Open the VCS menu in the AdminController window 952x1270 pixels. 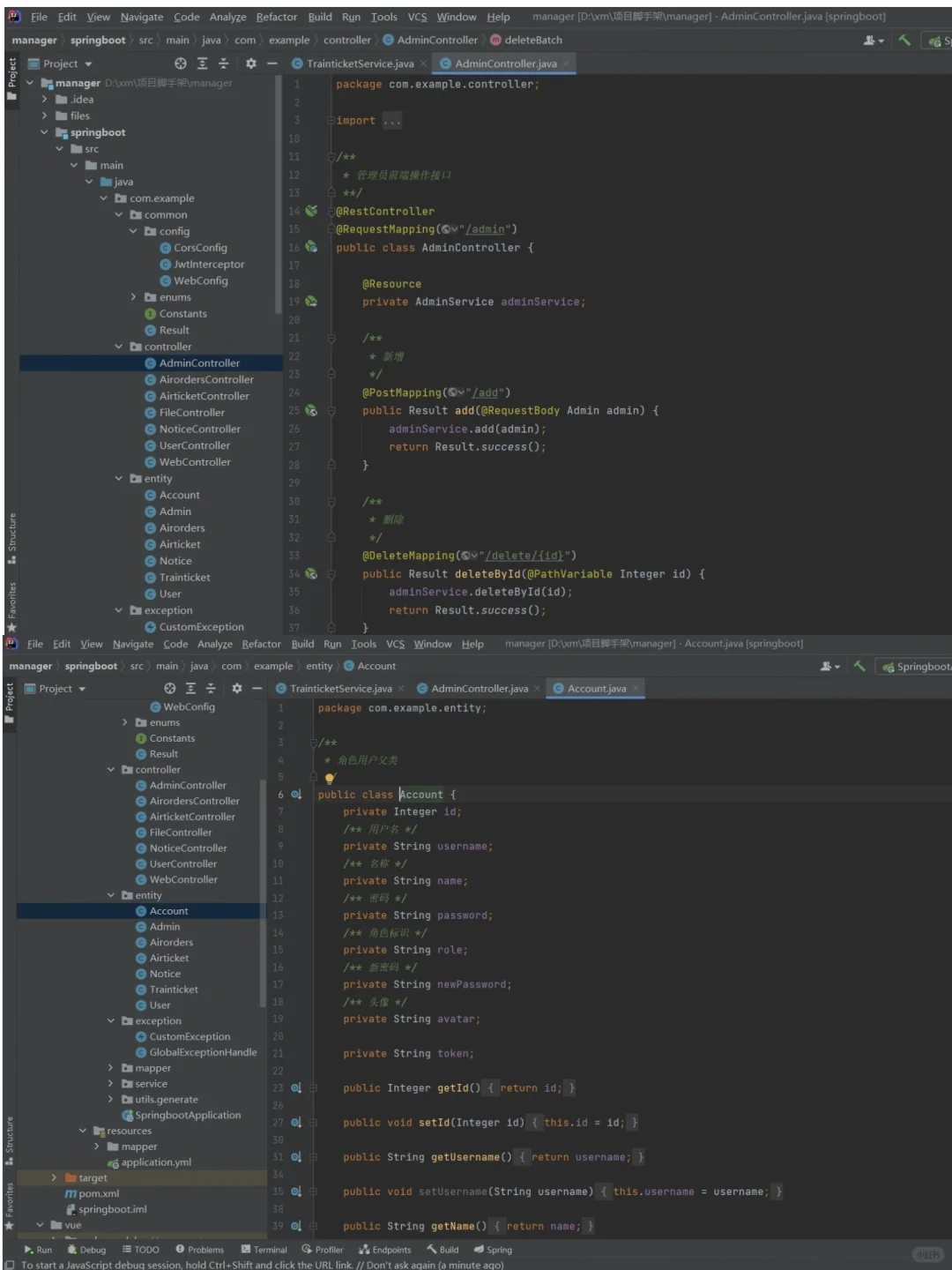tap(417, 17)
